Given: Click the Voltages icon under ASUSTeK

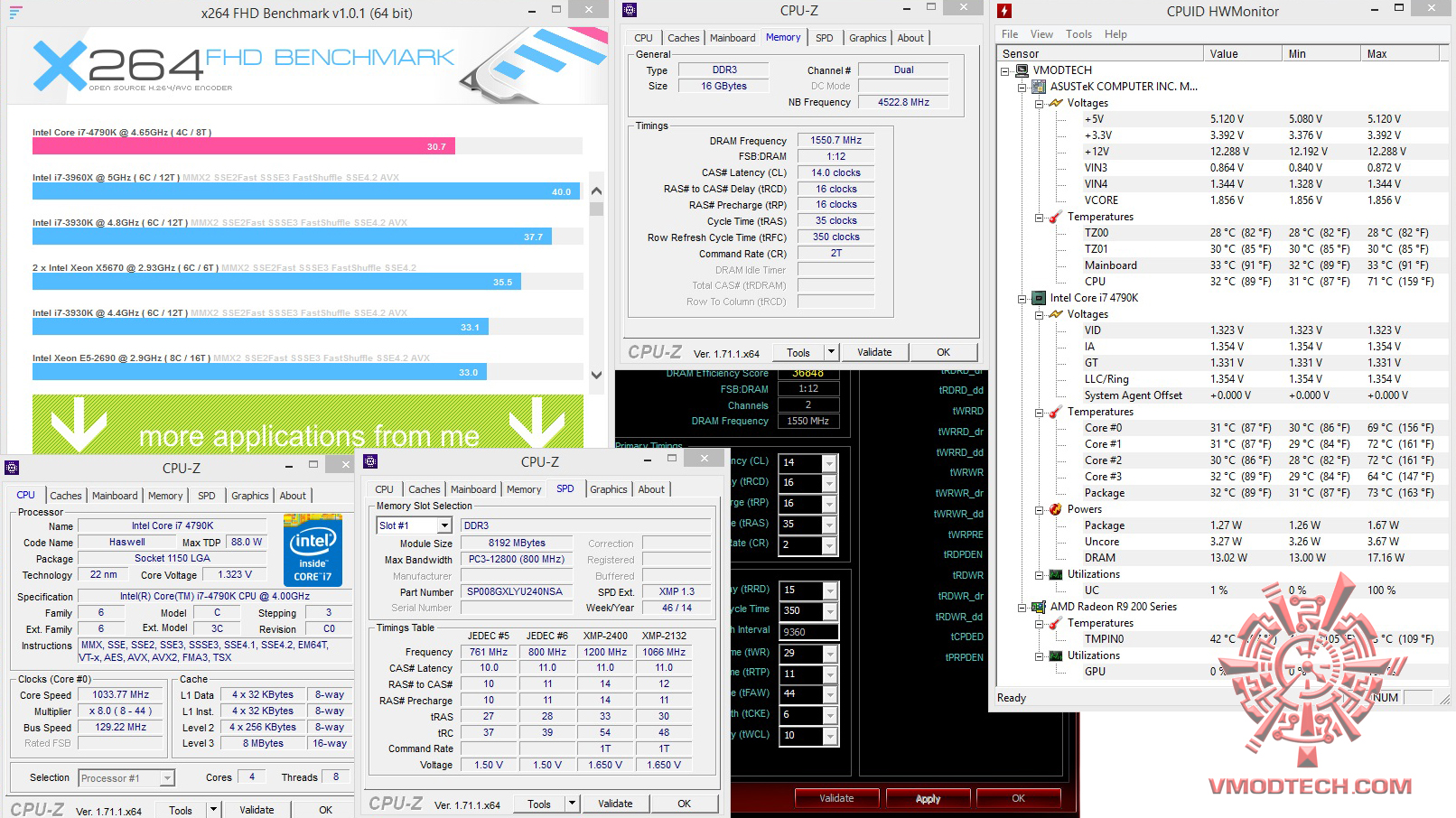Looking at the screenshot, I should tap(1056, 103).
